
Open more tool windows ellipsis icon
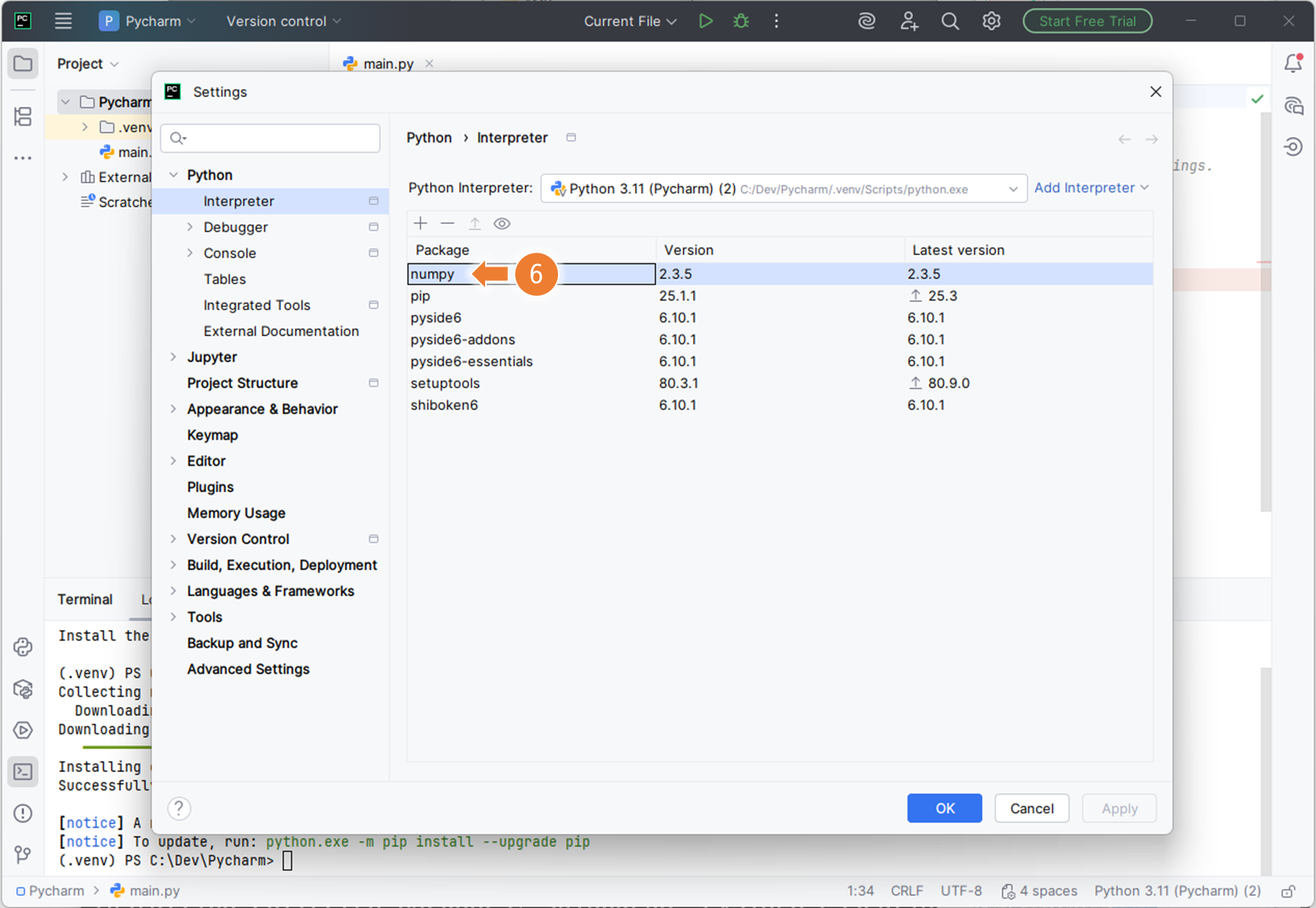(23, 158)
